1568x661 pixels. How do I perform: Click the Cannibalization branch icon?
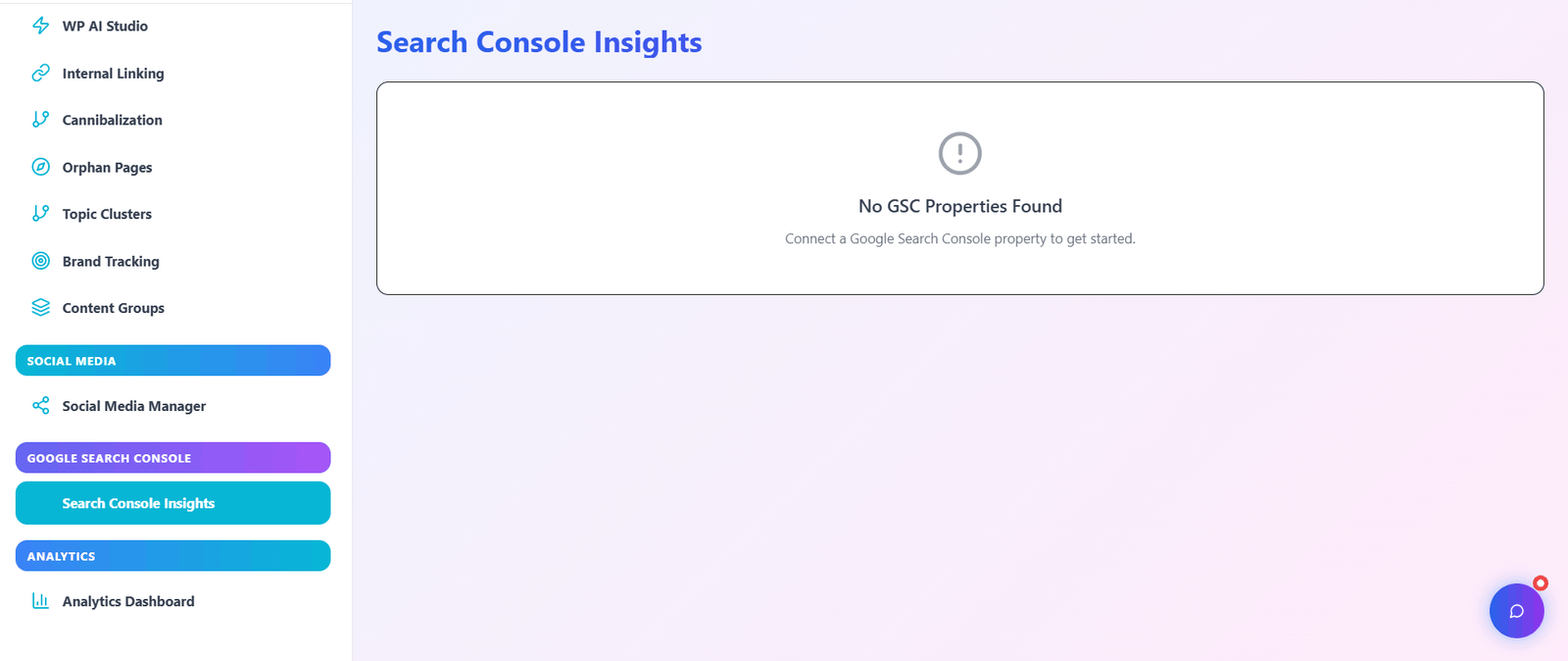pyautogui.click(x=40, y=120)
